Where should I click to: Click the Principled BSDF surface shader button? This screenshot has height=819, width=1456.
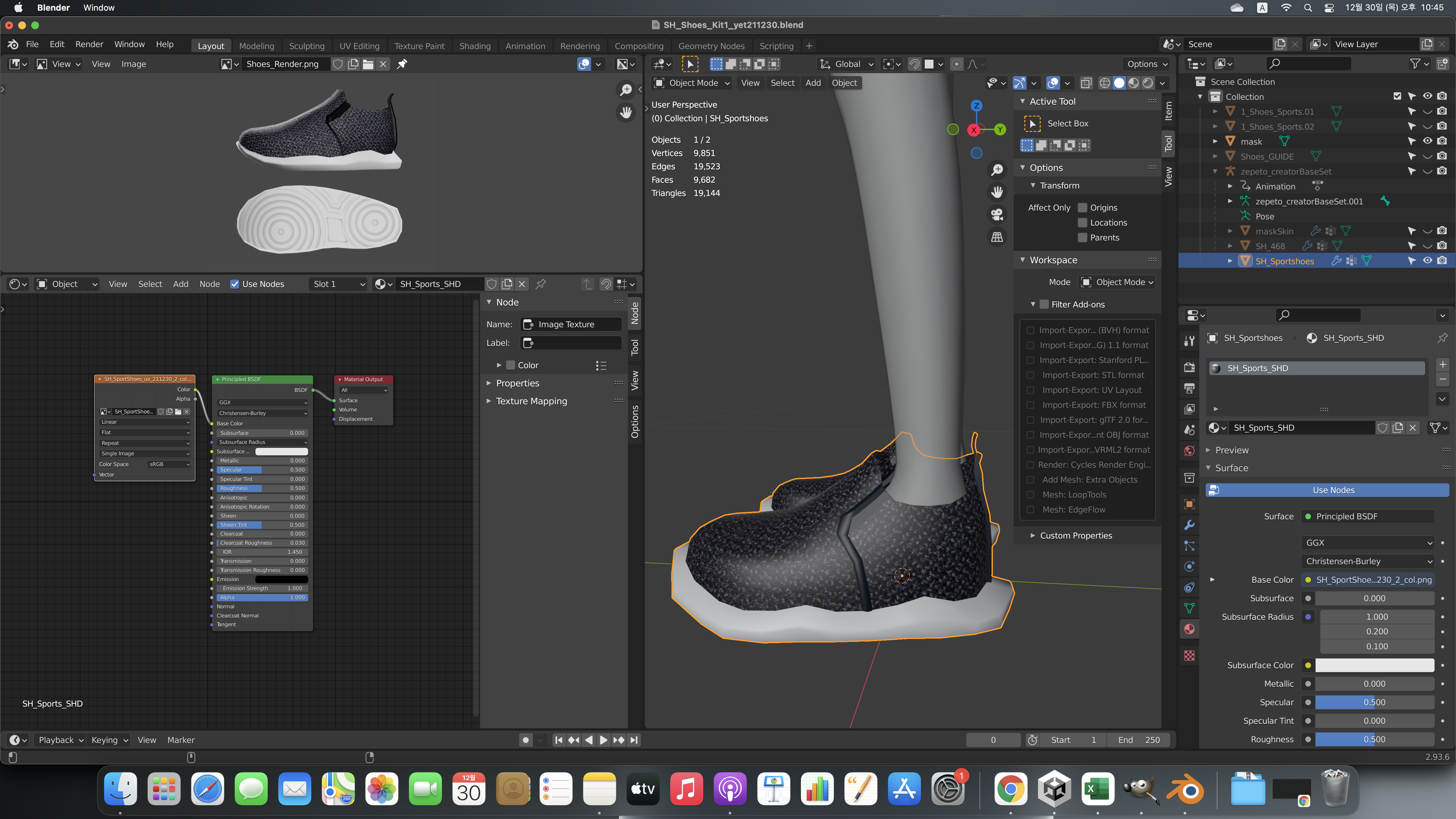1368,516
